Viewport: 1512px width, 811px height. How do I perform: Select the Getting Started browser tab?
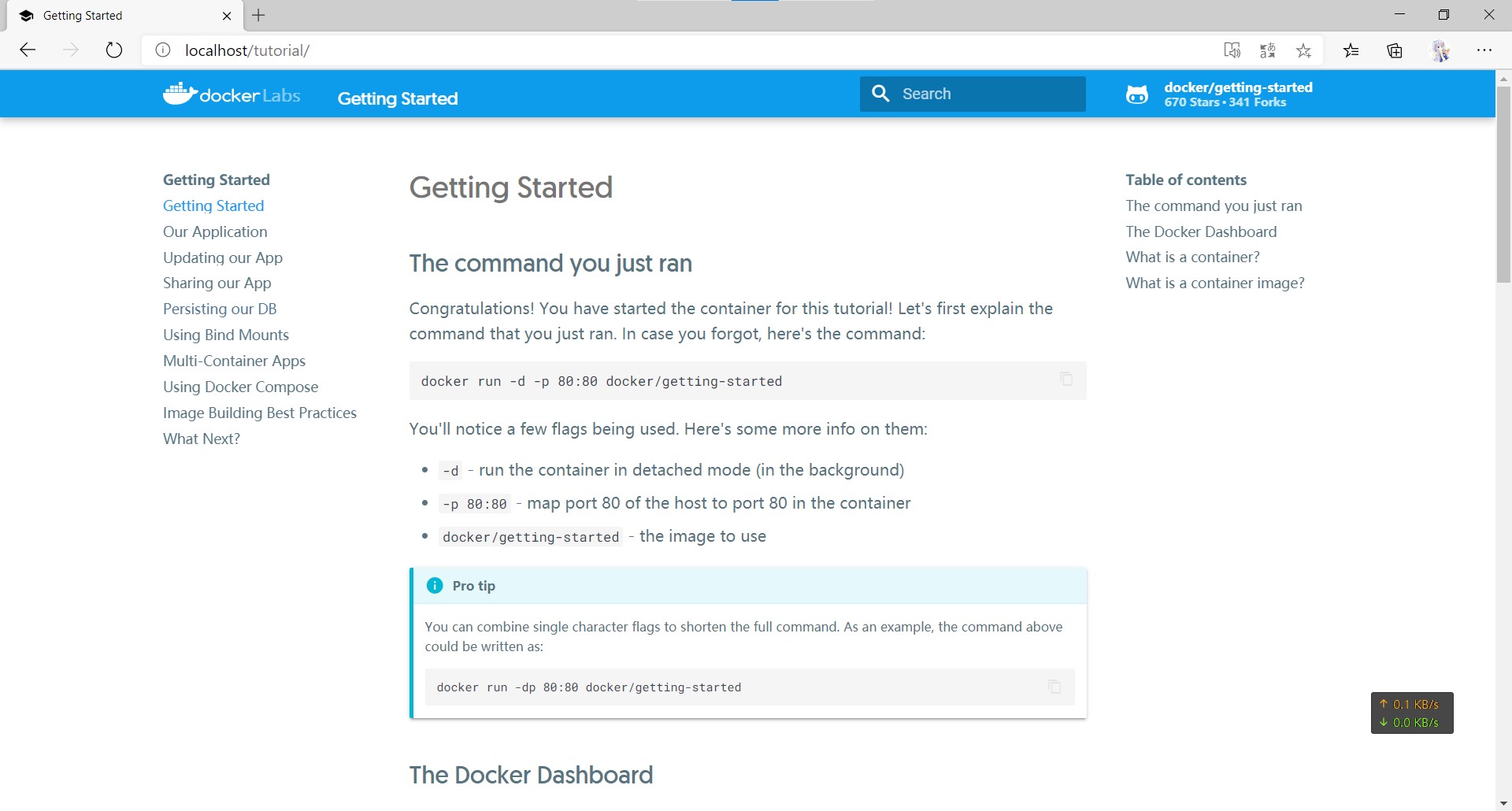click(124, 16)
